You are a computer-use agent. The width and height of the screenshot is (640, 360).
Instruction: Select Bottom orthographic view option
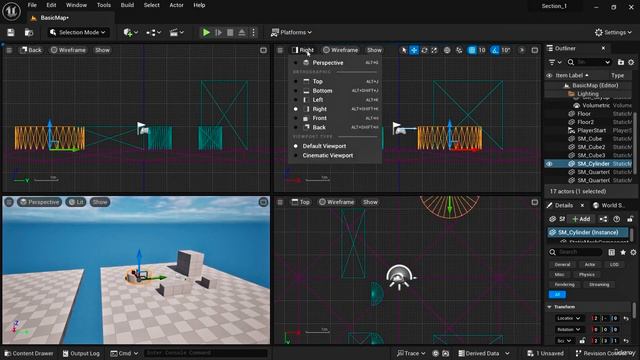point(335,91)
